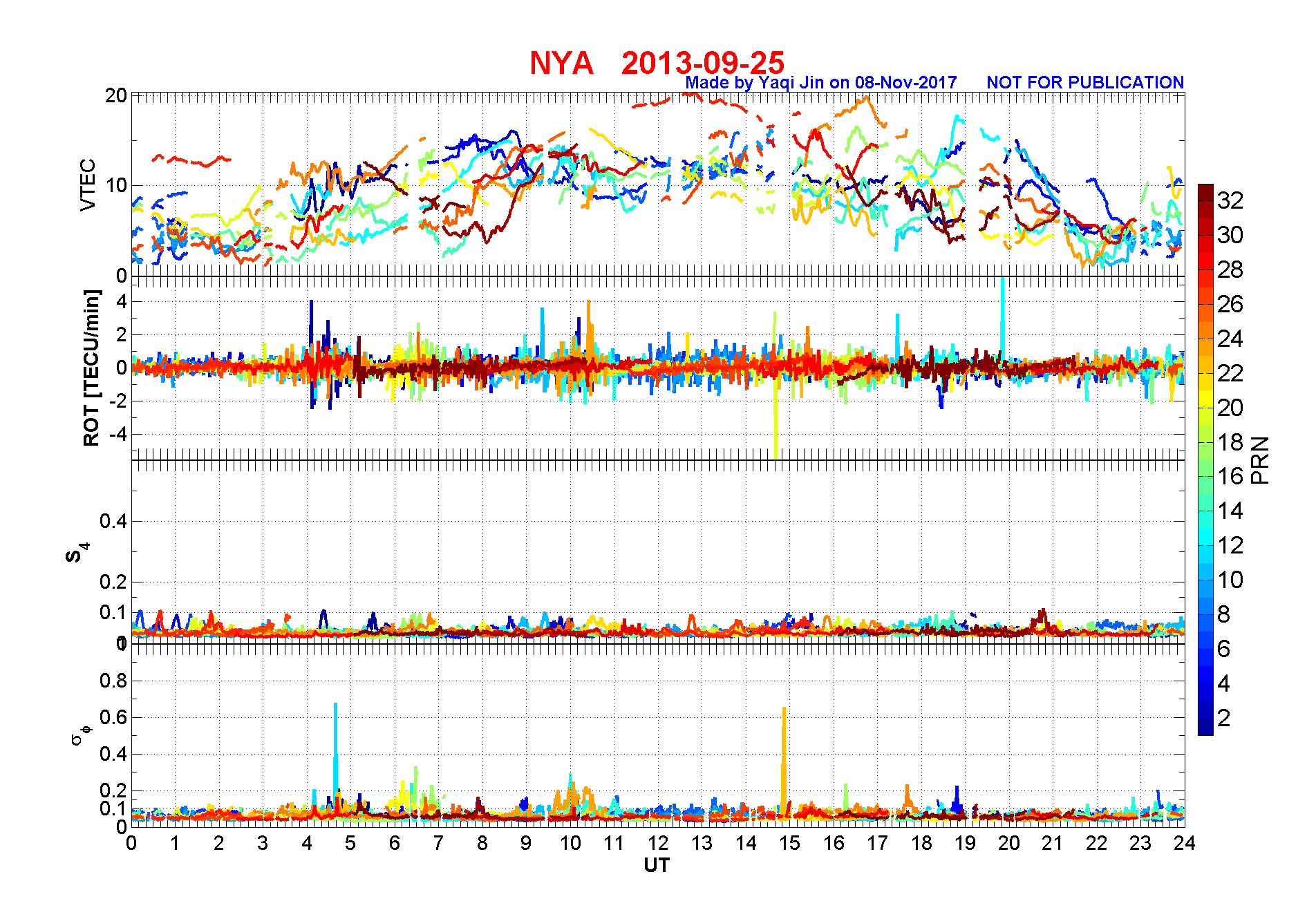This screenshot has width=1316, height=919.
Task: Click UT axis tick label "15"
Action: point(789,843)
